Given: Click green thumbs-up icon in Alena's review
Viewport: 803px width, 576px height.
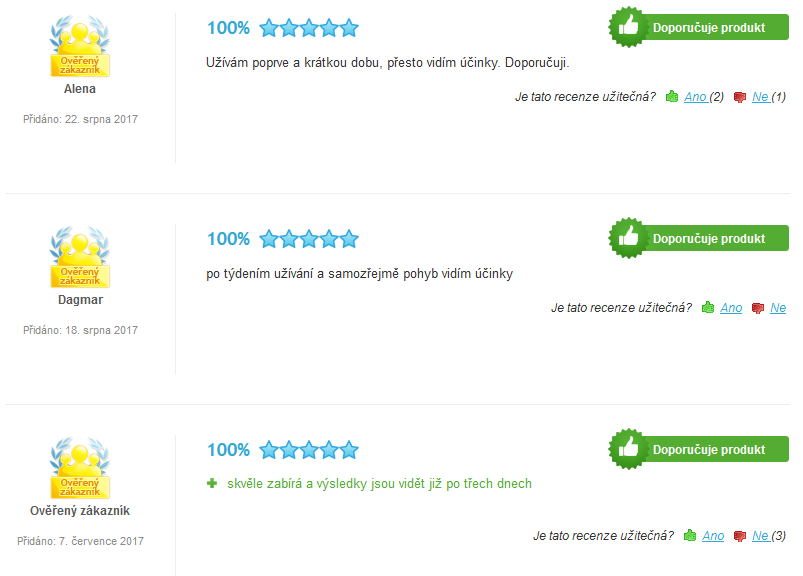Looking at the screenshot, I should (x=671, y=96).
